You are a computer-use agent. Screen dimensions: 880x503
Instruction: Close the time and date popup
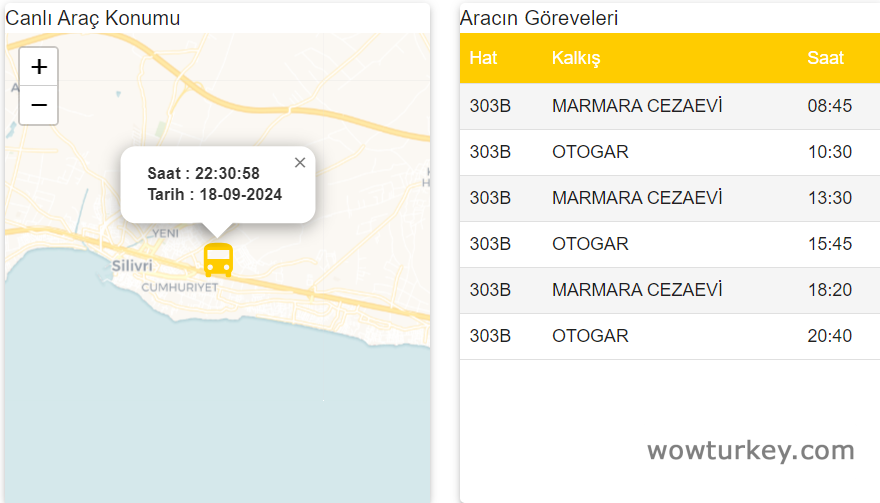point(300,163)
